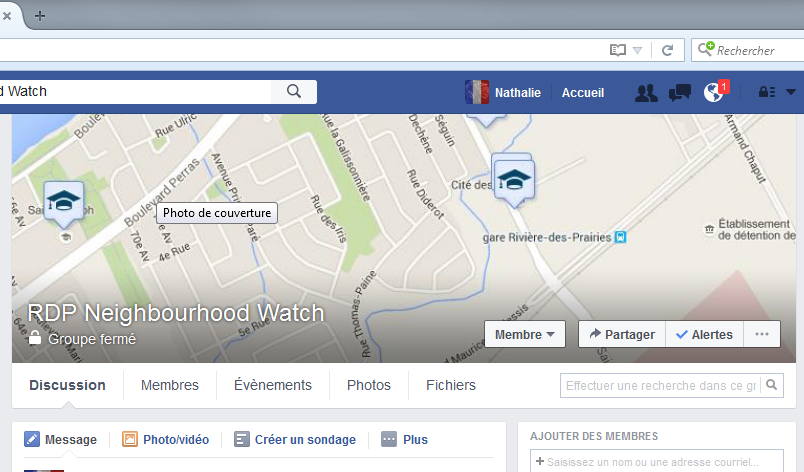
Task: Click the school marker near Boulevard Perras
Action: (x=64, y=204)
